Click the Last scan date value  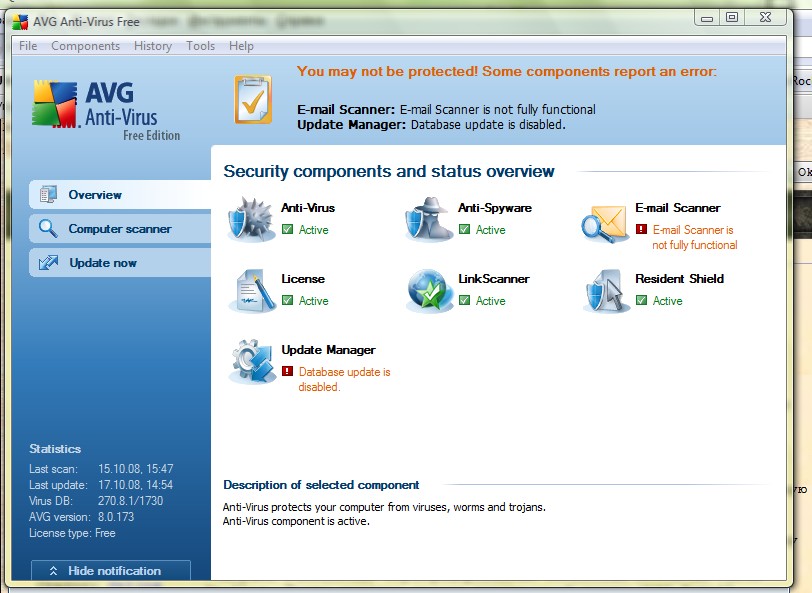pyautogui.click(x=136, y=469)
